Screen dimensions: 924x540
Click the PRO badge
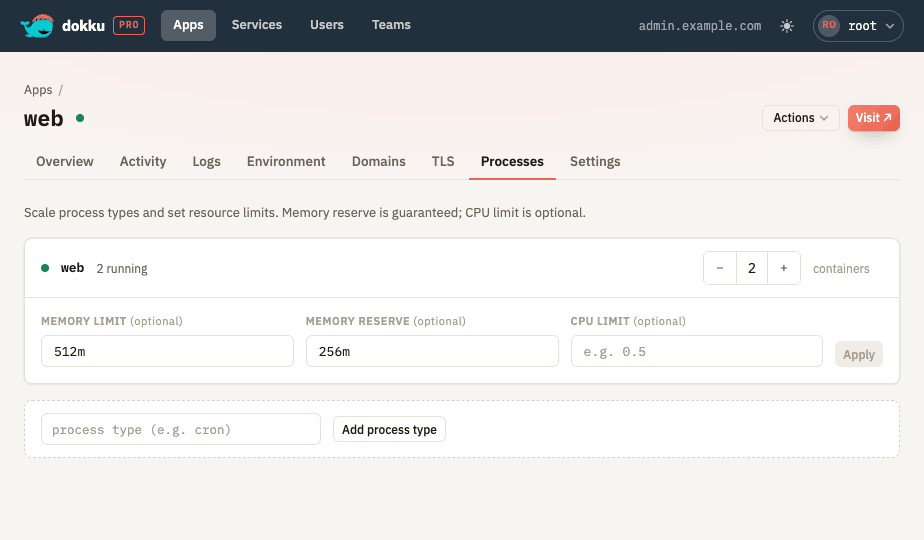click(129, 25)
